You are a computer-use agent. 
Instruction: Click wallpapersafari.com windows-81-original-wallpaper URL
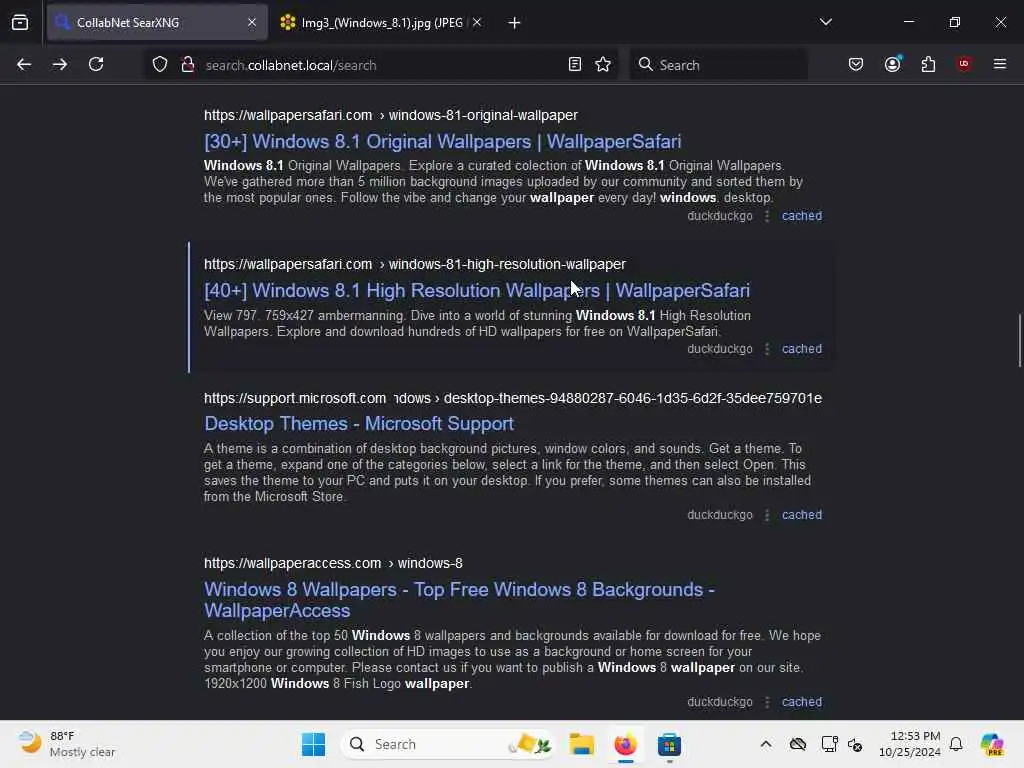(391, 116)
